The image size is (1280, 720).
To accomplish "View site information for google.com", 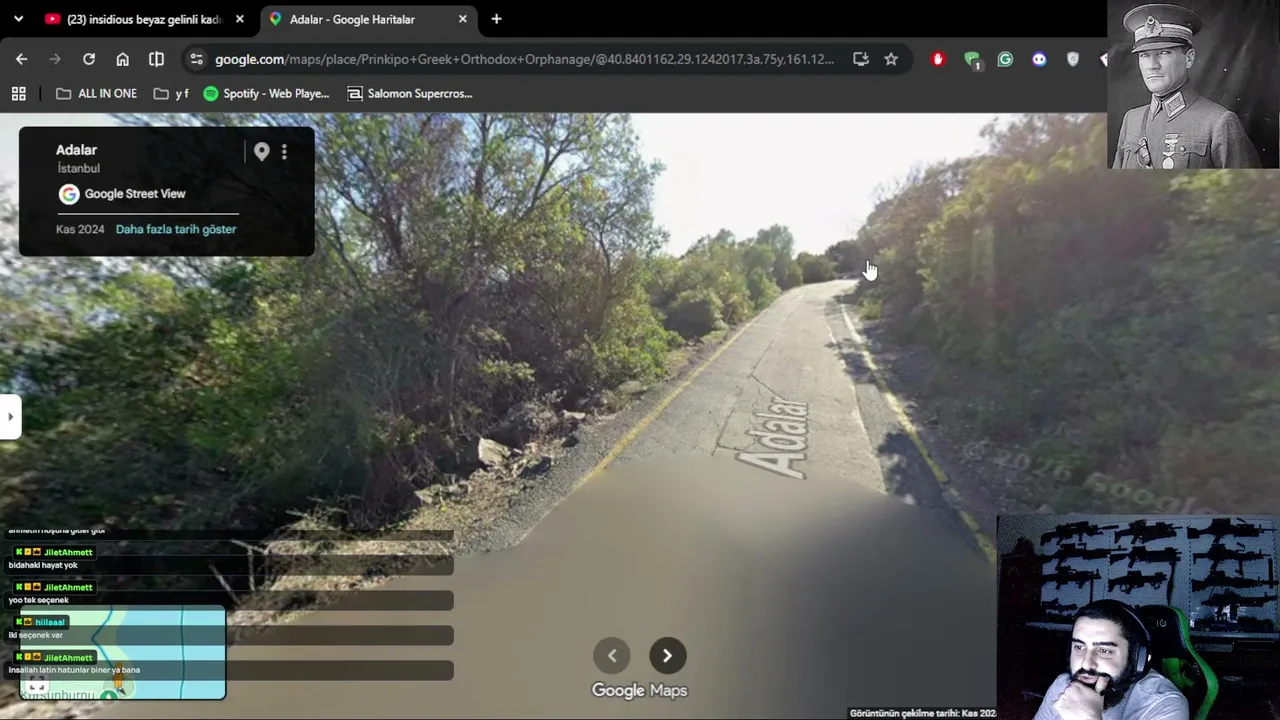I will 196,59.
